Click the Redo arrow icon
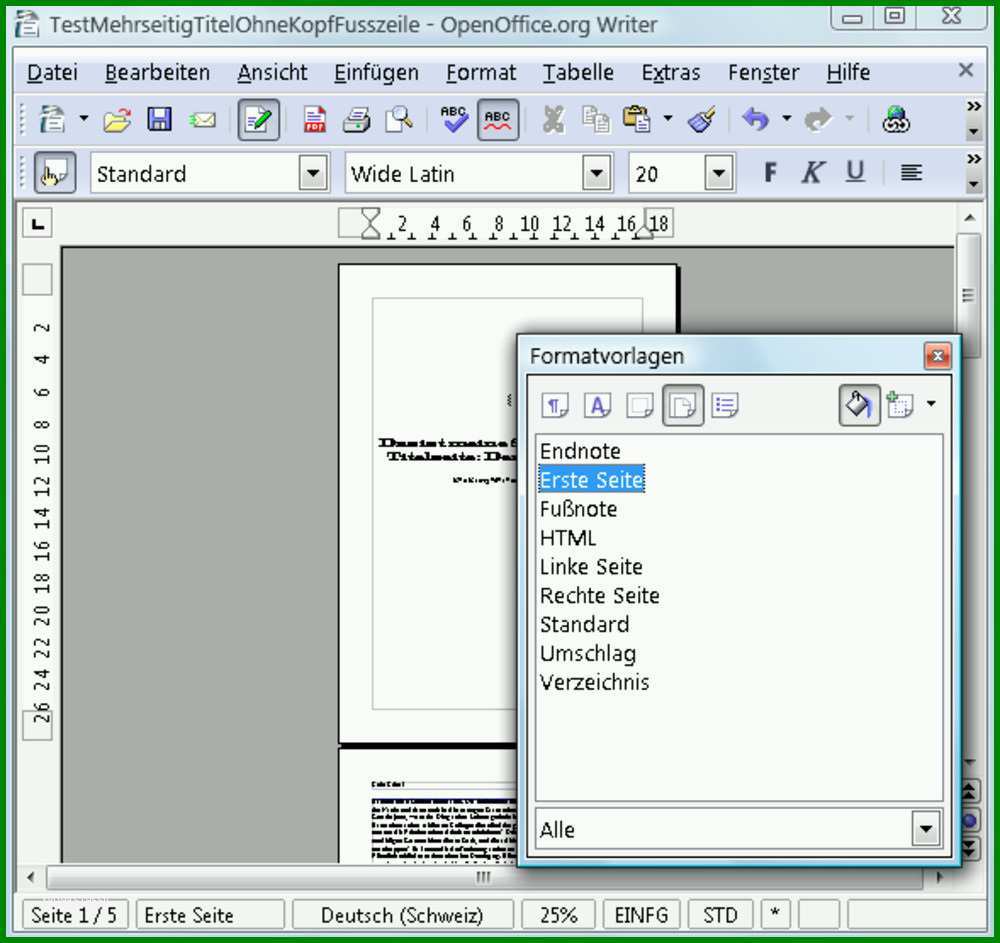Viewport: 1000px width, 943px height. click(x=818, y=119)
